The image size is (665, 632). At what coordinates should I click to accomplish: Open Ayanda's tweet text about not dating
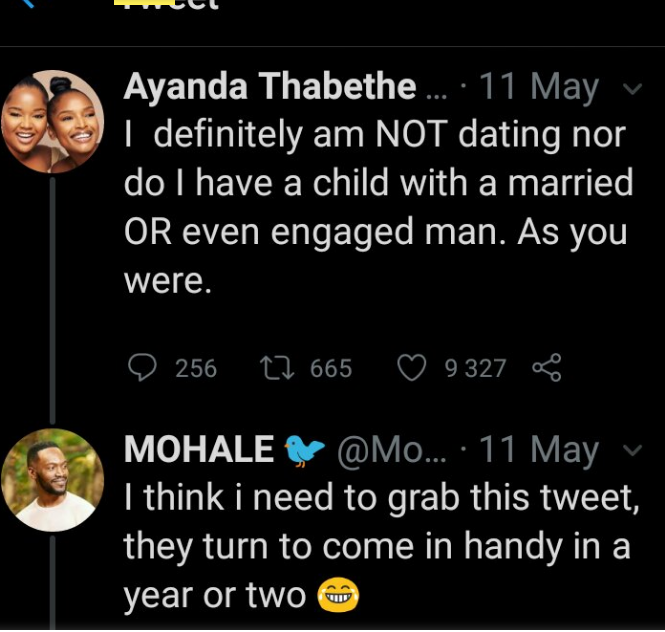pyautogui.click(x=379, y=207)
